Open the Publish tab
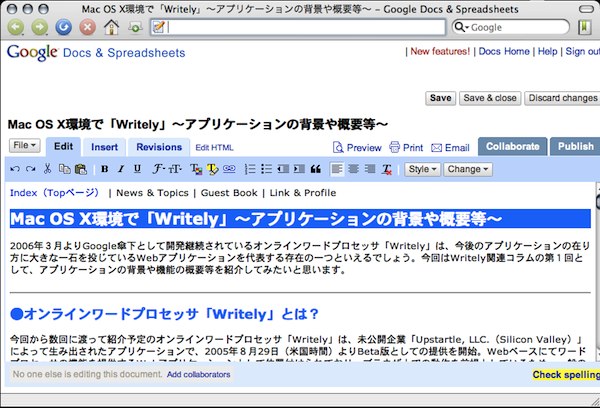 575,146
